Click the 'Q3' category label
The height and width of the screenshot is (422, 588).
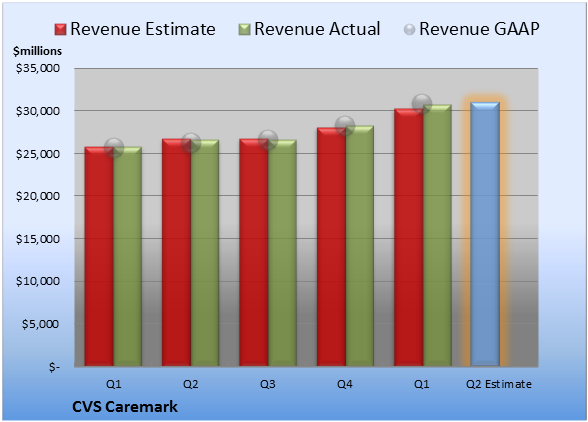[268, 384]
